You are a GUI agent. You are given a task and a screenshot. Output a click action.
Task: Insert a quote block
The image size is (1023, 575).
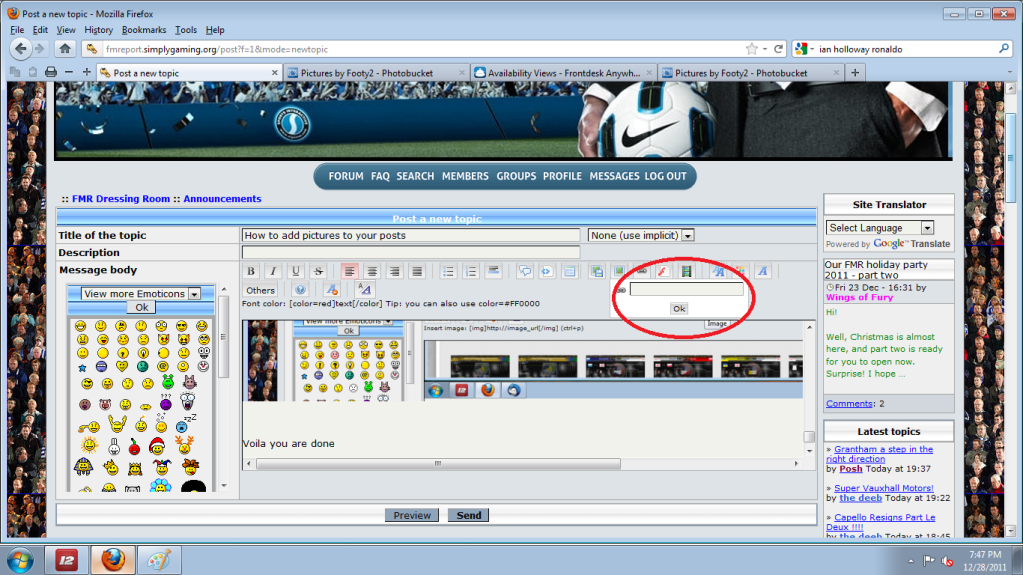(525, 272)
